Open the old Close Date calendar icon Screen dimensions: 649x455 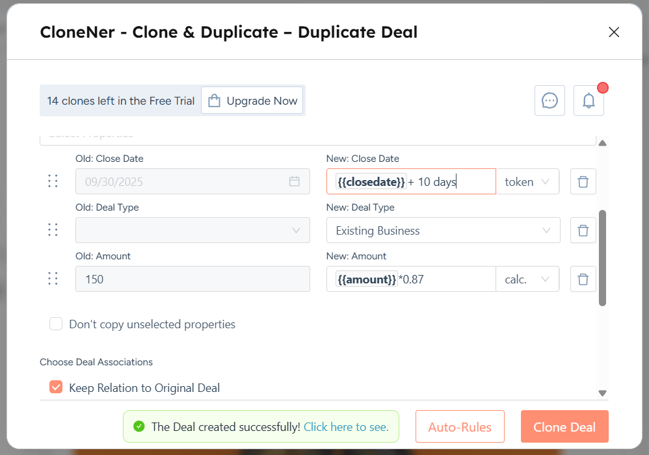point(295,182)
